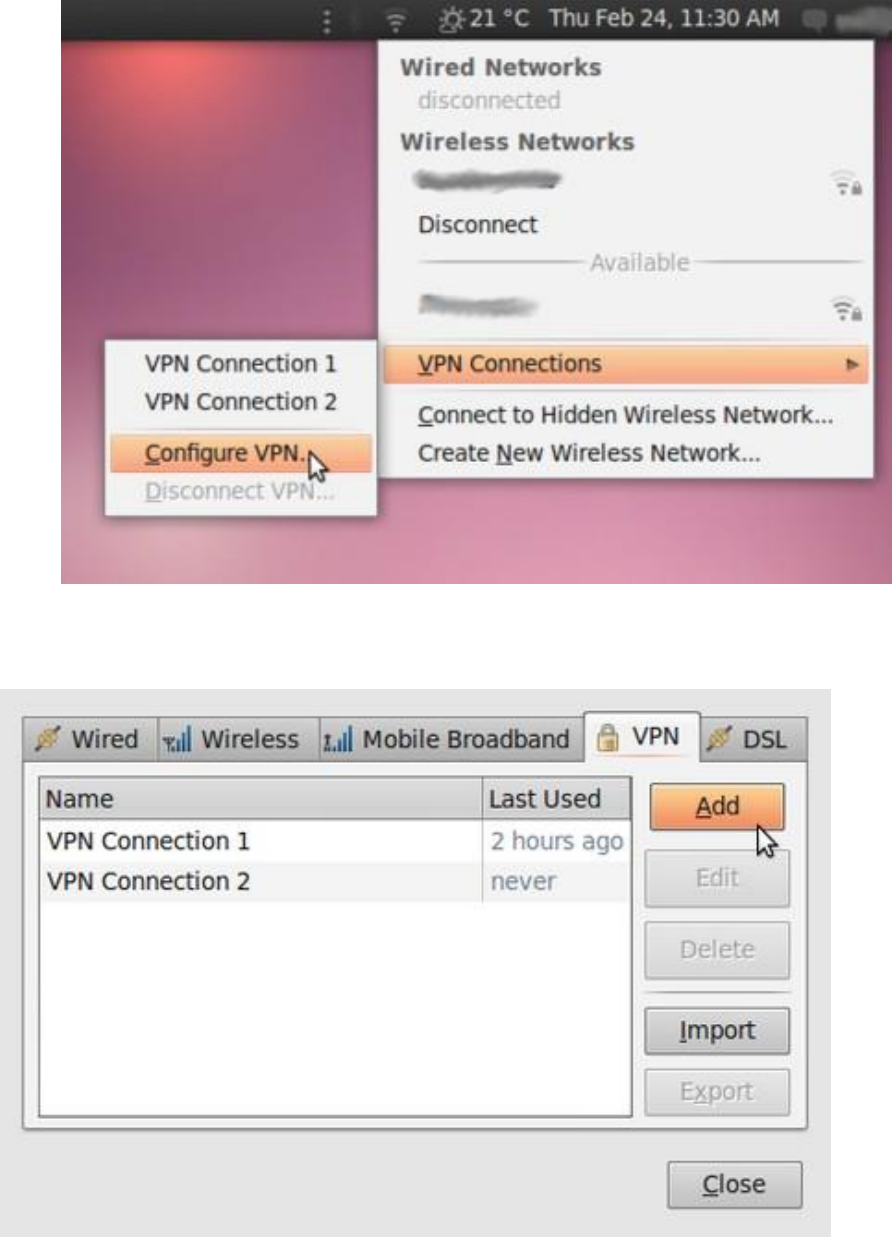Image resolution: width=892 pixels, height=1237 pixels.
Task: Close the network connections dialog
Action: 734,1185
